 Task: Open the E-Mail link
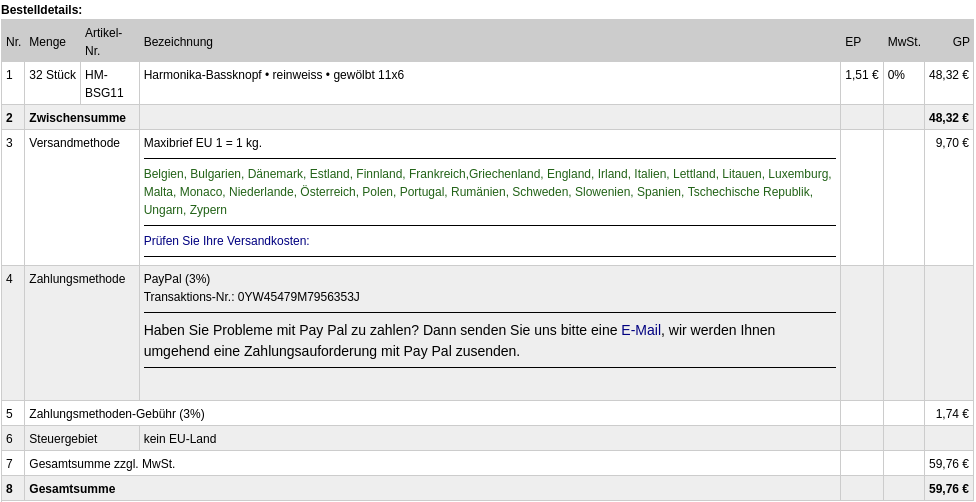(x=641, y=330)
